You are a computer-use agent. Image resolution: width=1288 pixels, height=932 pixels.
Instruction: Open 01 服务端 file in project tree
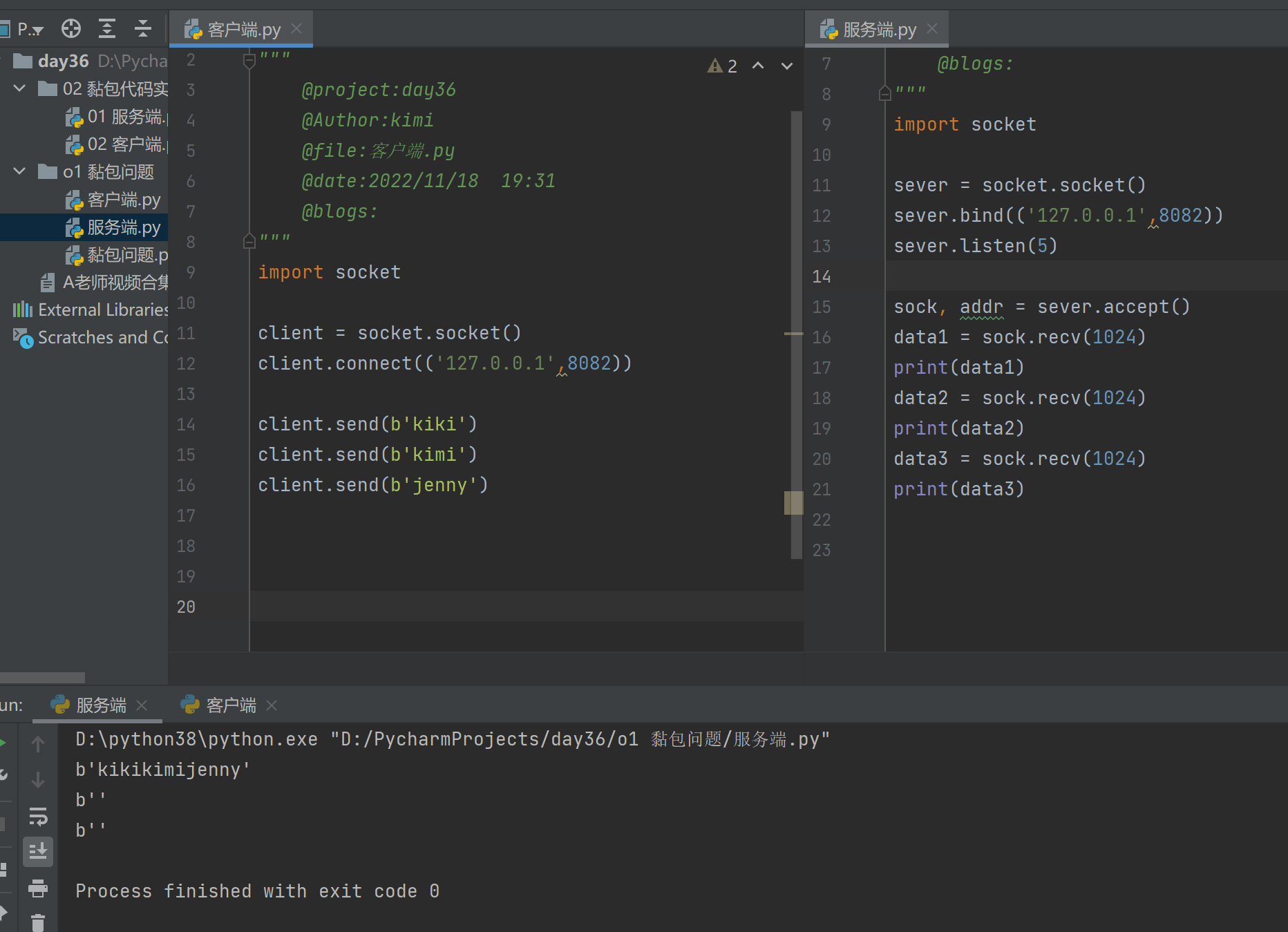[116, 117]
